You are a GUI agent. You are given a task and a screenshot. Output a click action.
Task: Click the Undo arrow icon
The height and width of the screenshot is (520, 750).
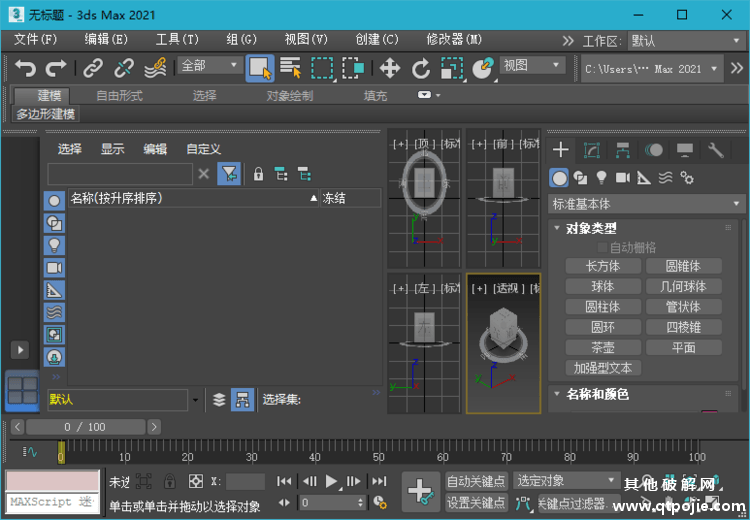(x=26, y=68)
